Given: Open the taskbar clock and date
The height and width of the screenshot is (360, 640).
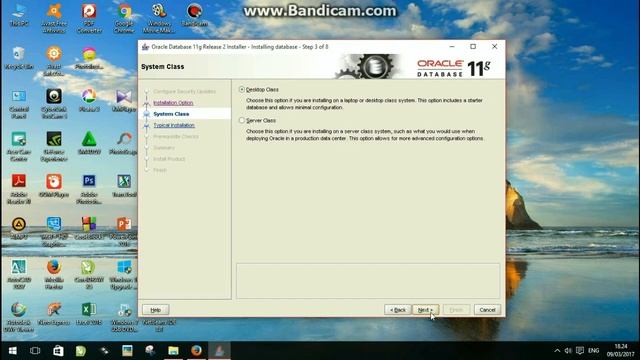Looking at the screenshot, I should 620,351.
